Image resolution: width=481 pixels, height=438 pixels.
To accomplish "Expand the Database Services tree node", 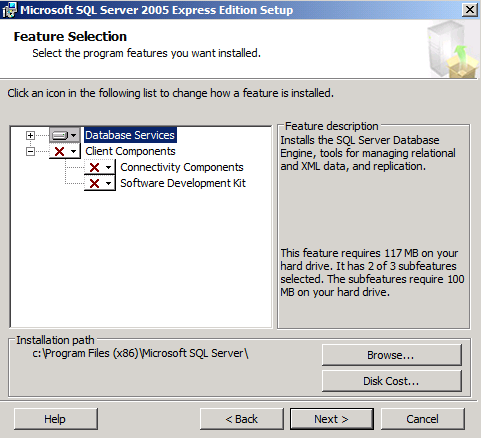I will [30, 135].
